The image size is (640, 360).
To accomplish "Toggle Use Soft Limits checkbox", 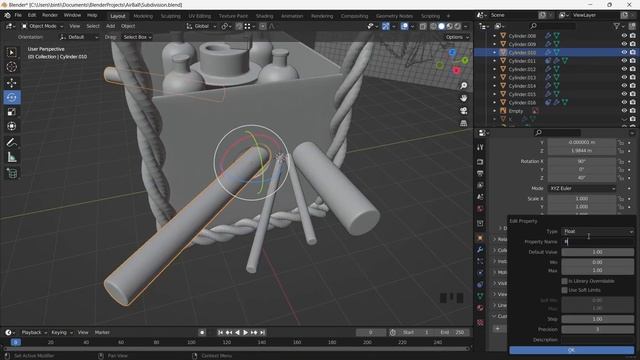I will pos(564,290).
